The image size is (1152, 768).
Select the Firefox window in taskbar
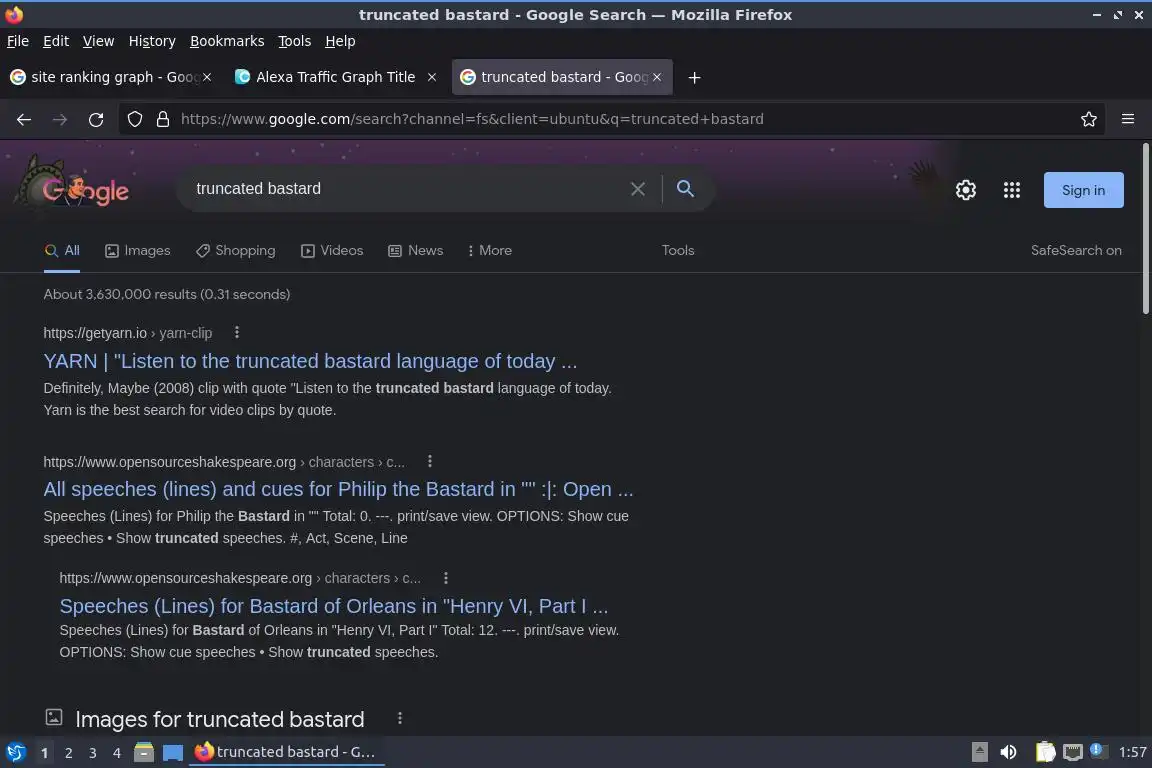[x=287, y=752]
